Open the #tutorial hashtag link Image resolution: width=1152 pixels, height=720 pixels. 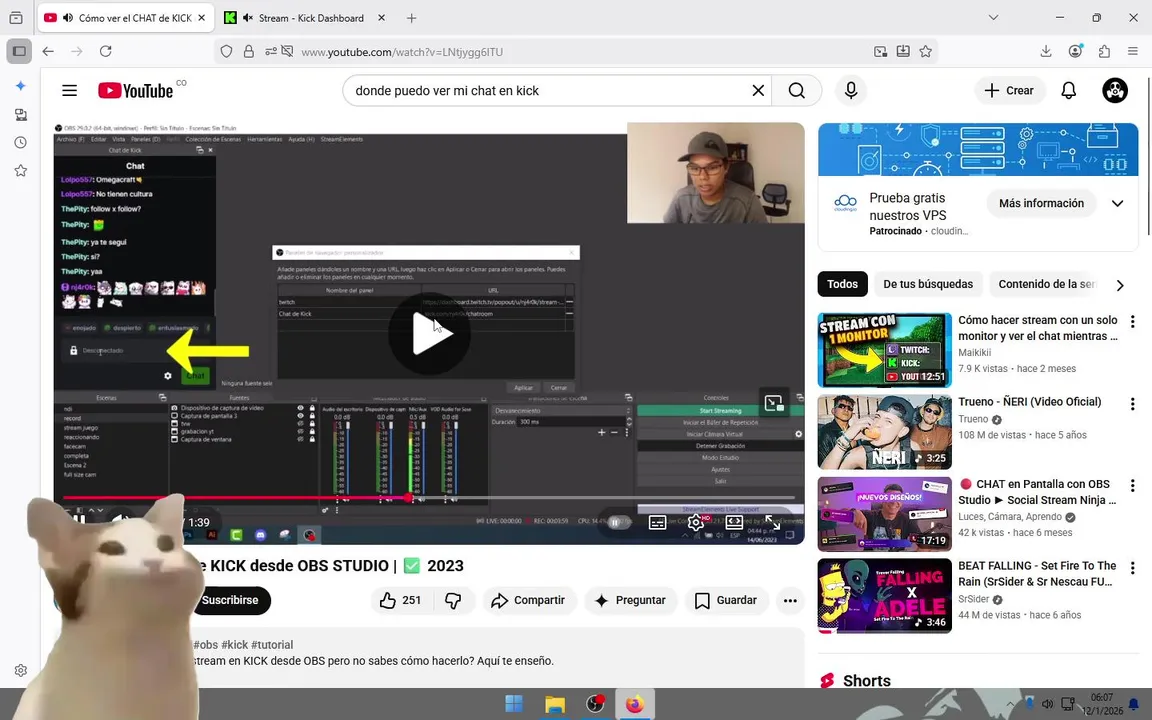point(272,645)
